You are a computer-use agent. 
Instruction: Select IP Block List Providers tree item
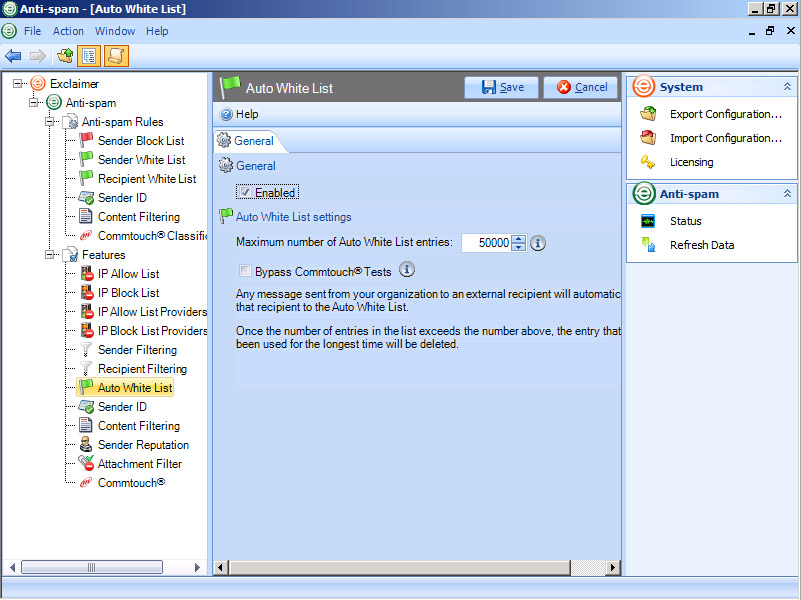coord(152,330)
